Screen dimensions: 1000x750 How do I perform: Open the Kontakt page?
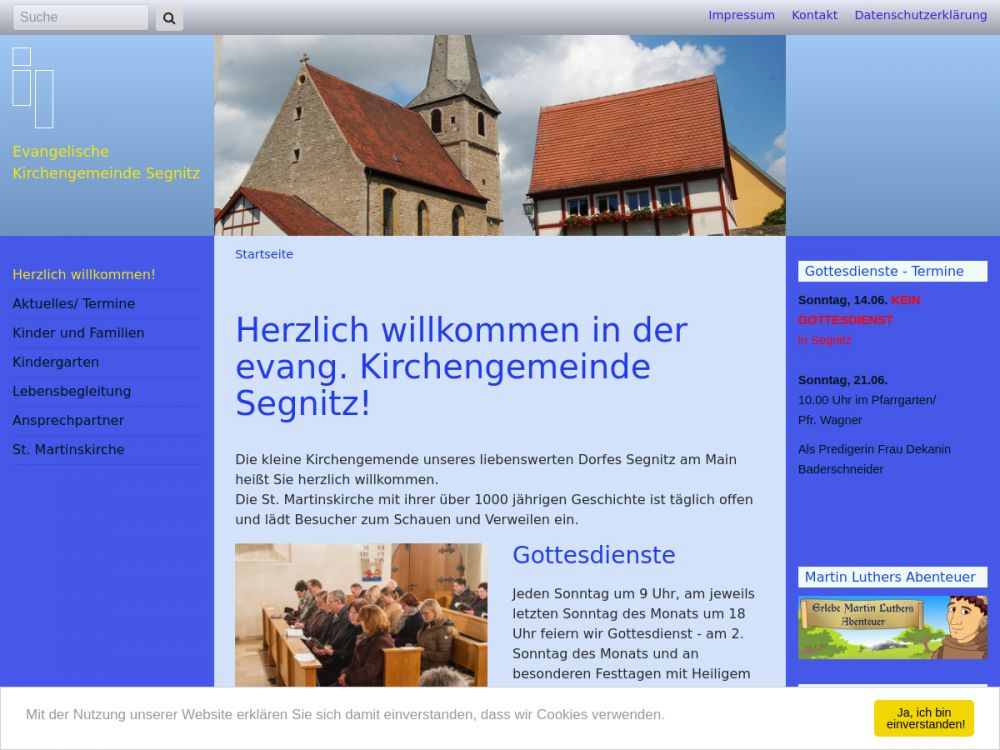point(814,15)
